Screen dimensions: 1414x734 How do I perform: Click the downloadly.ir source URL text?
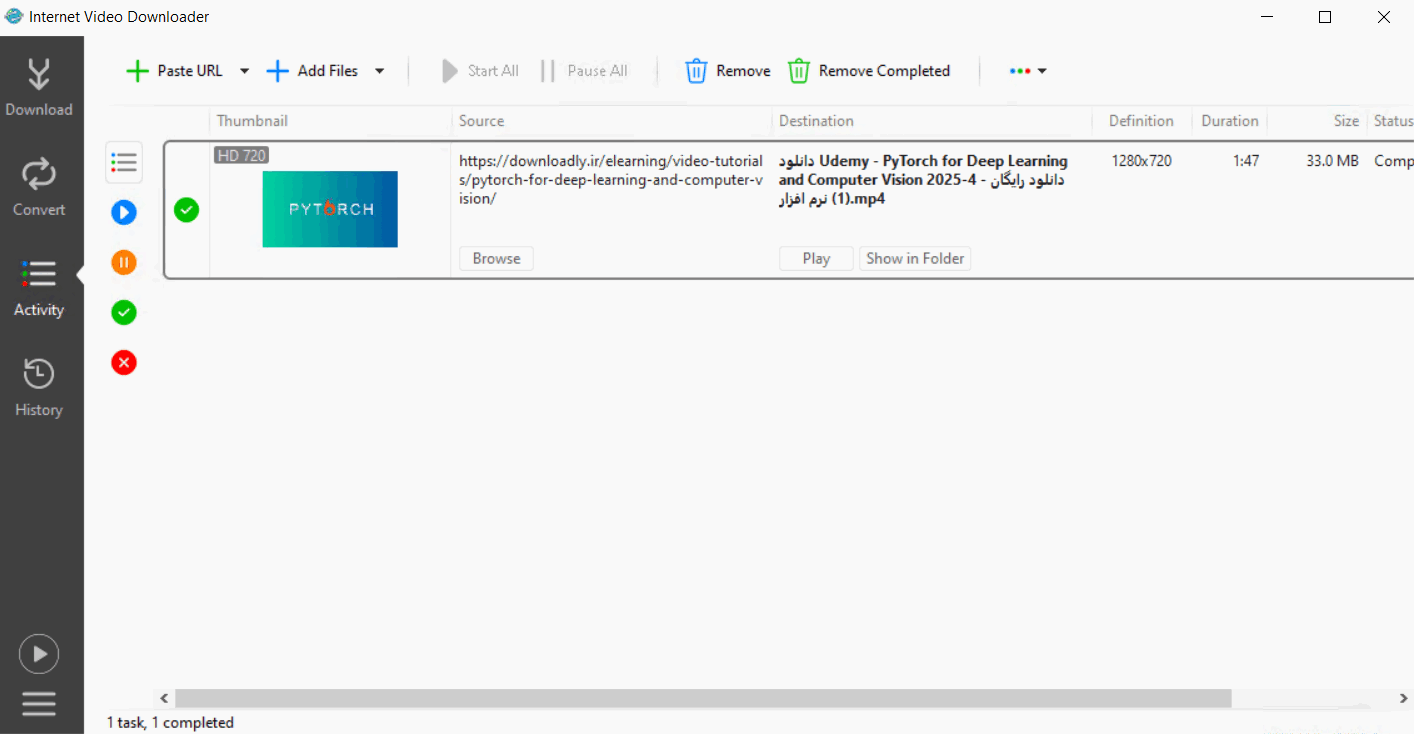611,180
